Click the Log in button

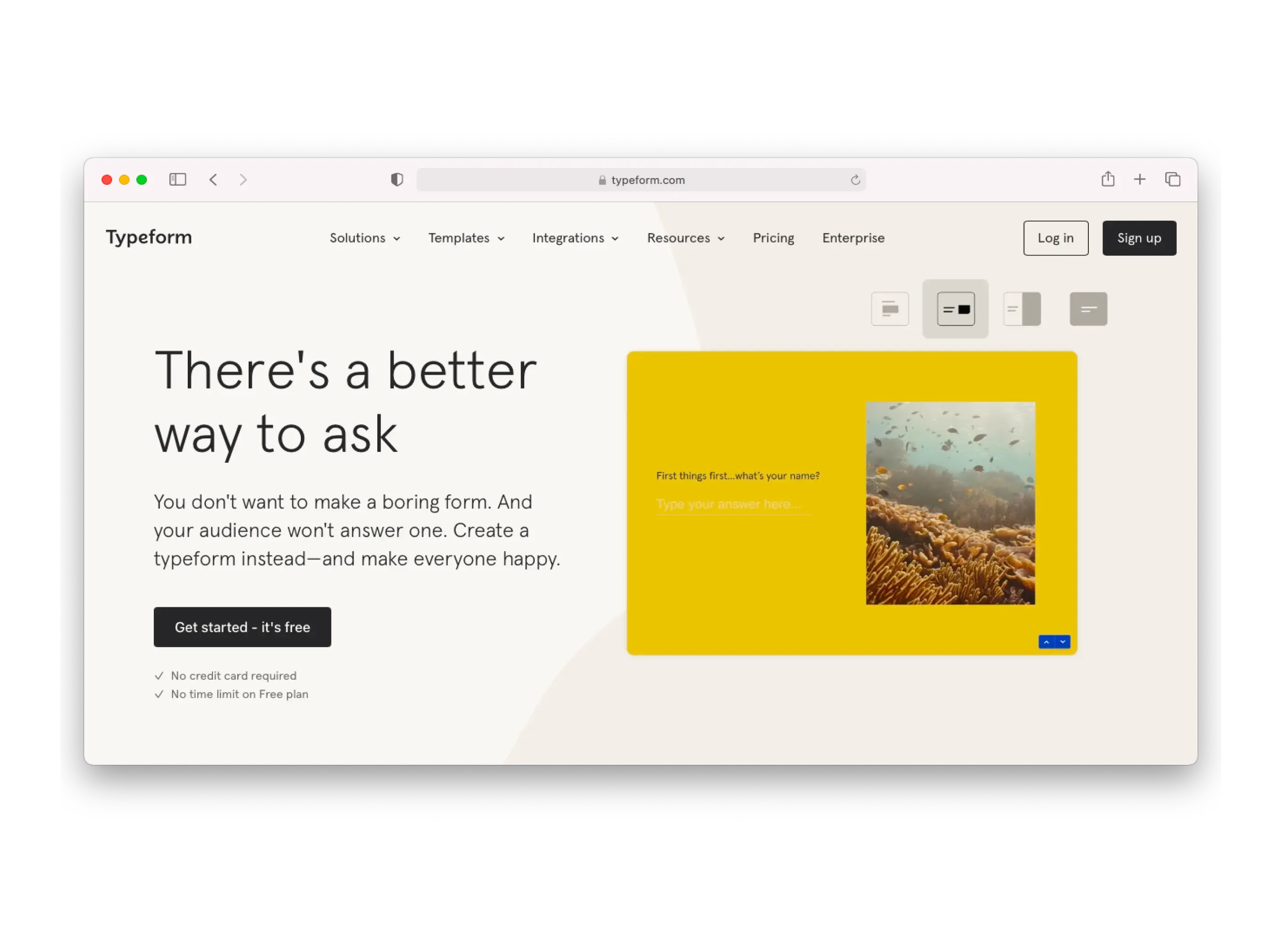click(x=1055, y=238)
